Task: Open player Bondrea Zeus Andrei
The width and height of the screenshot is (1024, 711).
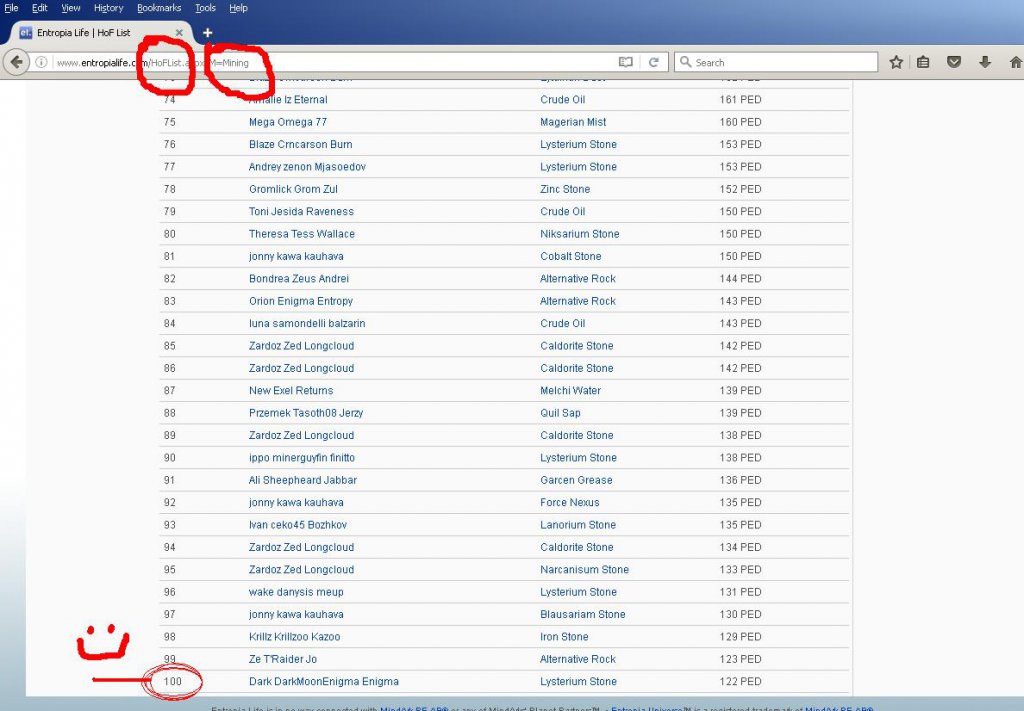Action: click(x=298, y=279)
